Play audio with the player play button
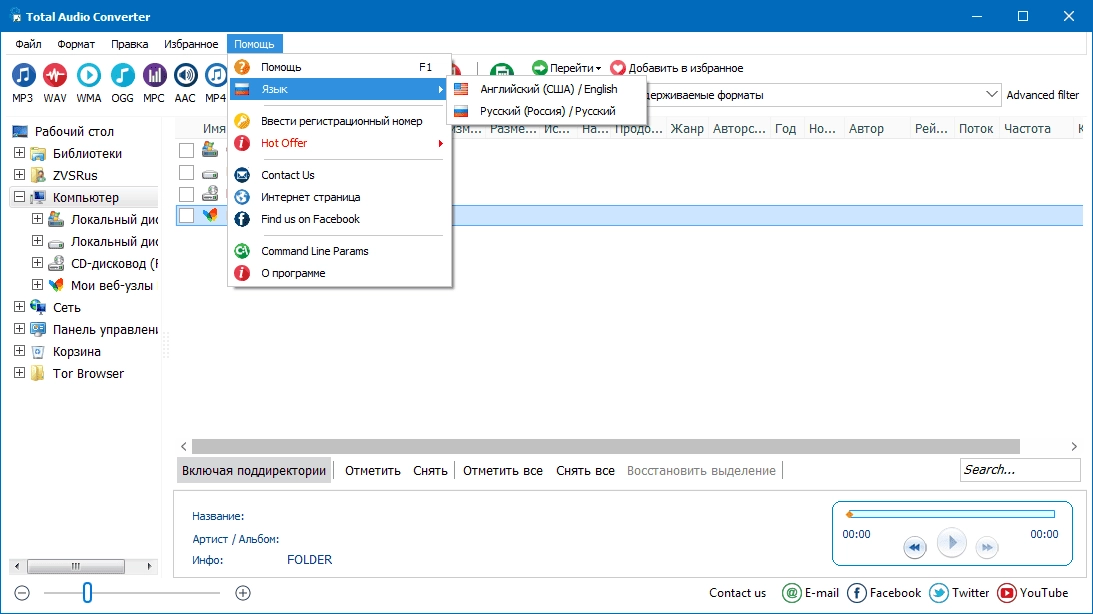Screen dimensions: 1093x614 (951, 542)
